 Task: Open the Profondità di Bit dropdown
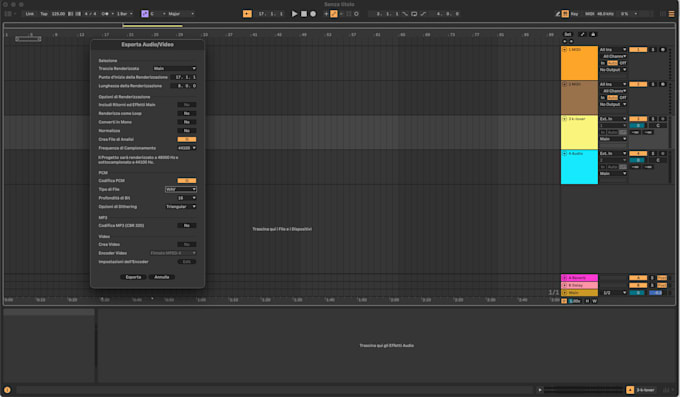186,198
